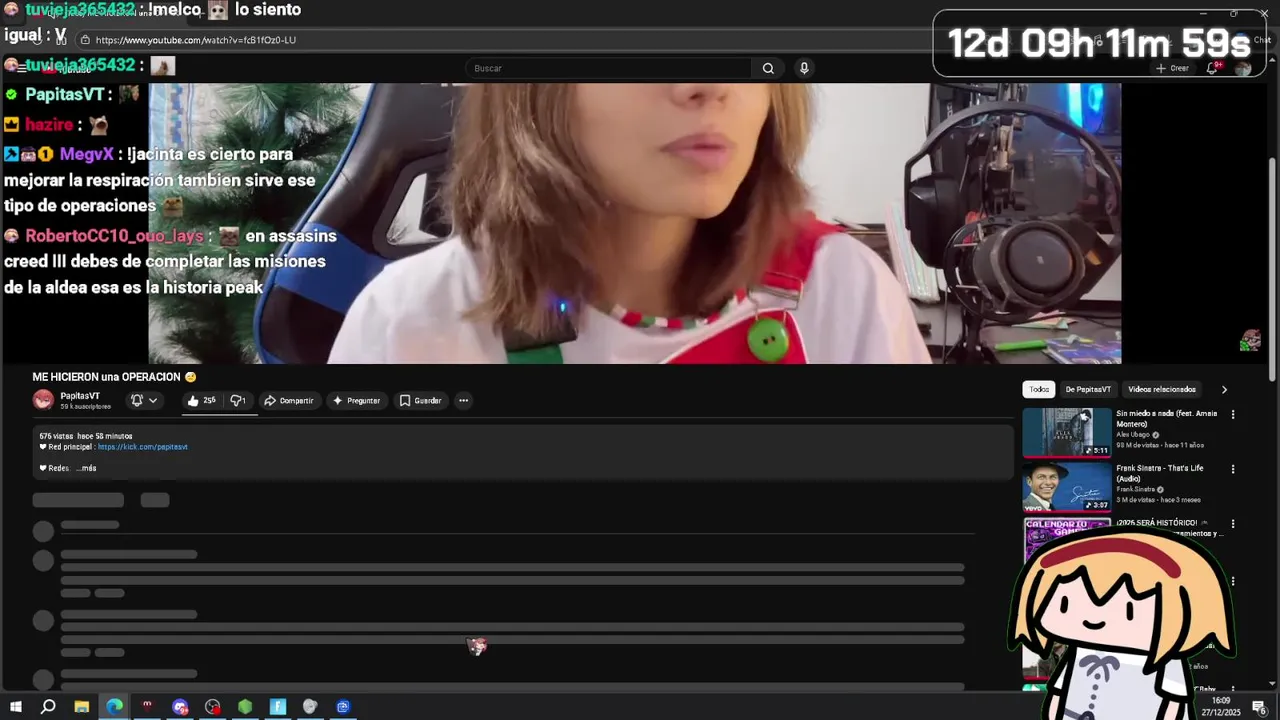Open YouTube notifications bell in header
Viewport: 1280px width, 720px height.
[x=1212, y=68]
